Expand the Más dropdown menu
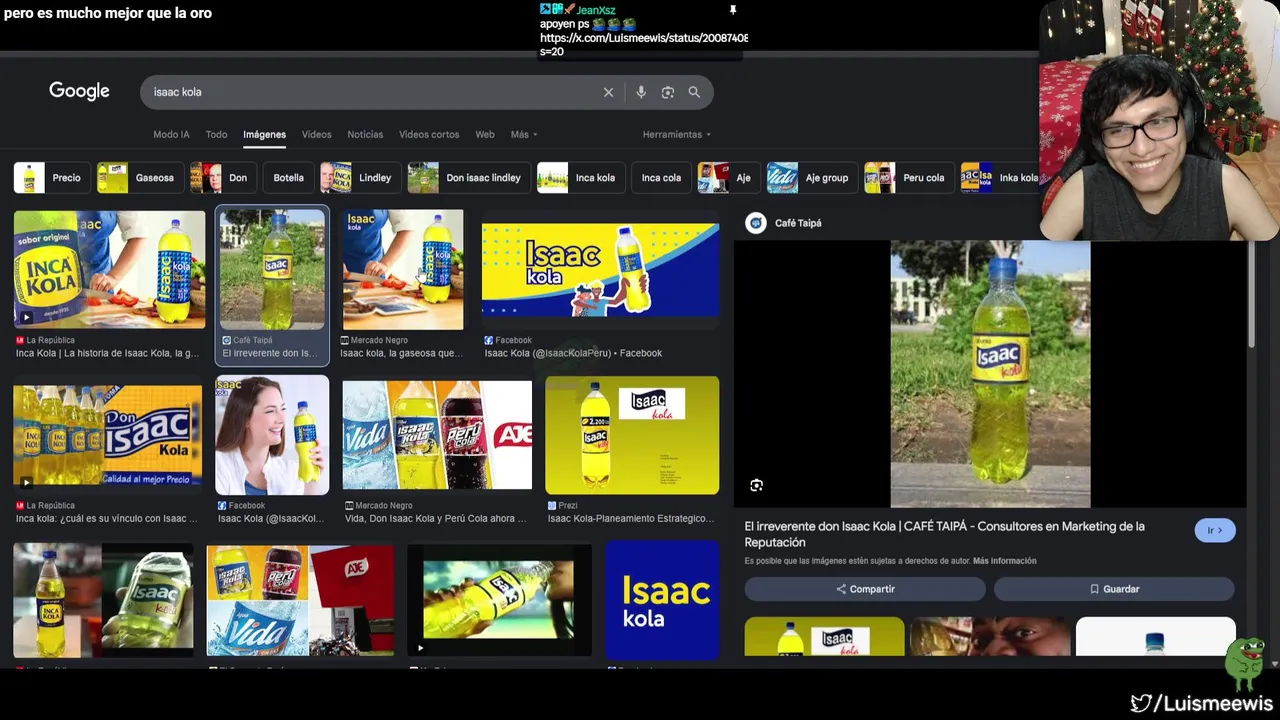The width and height of the screenshot is (1280, 720). coord(524,134)
